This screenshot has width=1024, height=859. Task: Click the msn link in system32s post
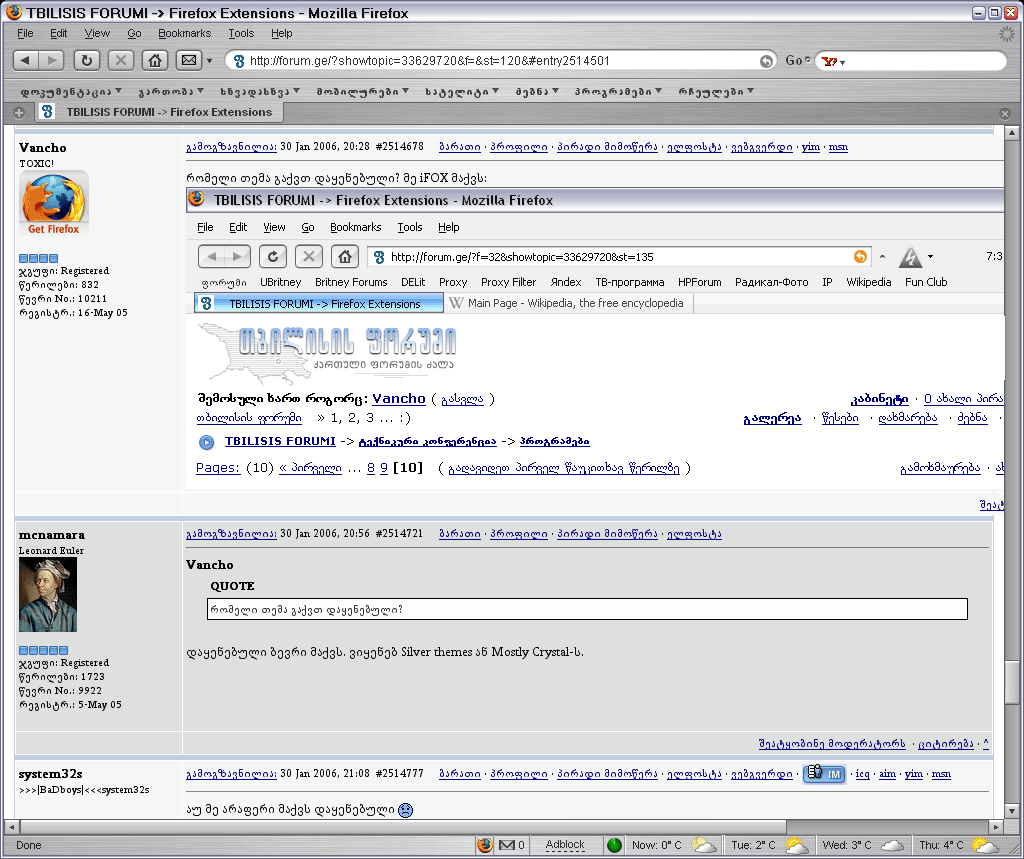click(940, 774)
